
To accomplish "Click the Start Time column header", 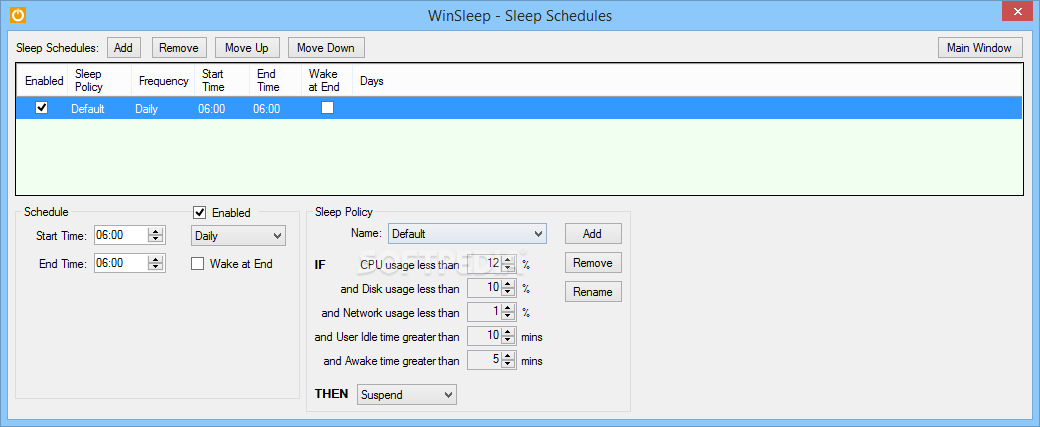I will point(222,81).
